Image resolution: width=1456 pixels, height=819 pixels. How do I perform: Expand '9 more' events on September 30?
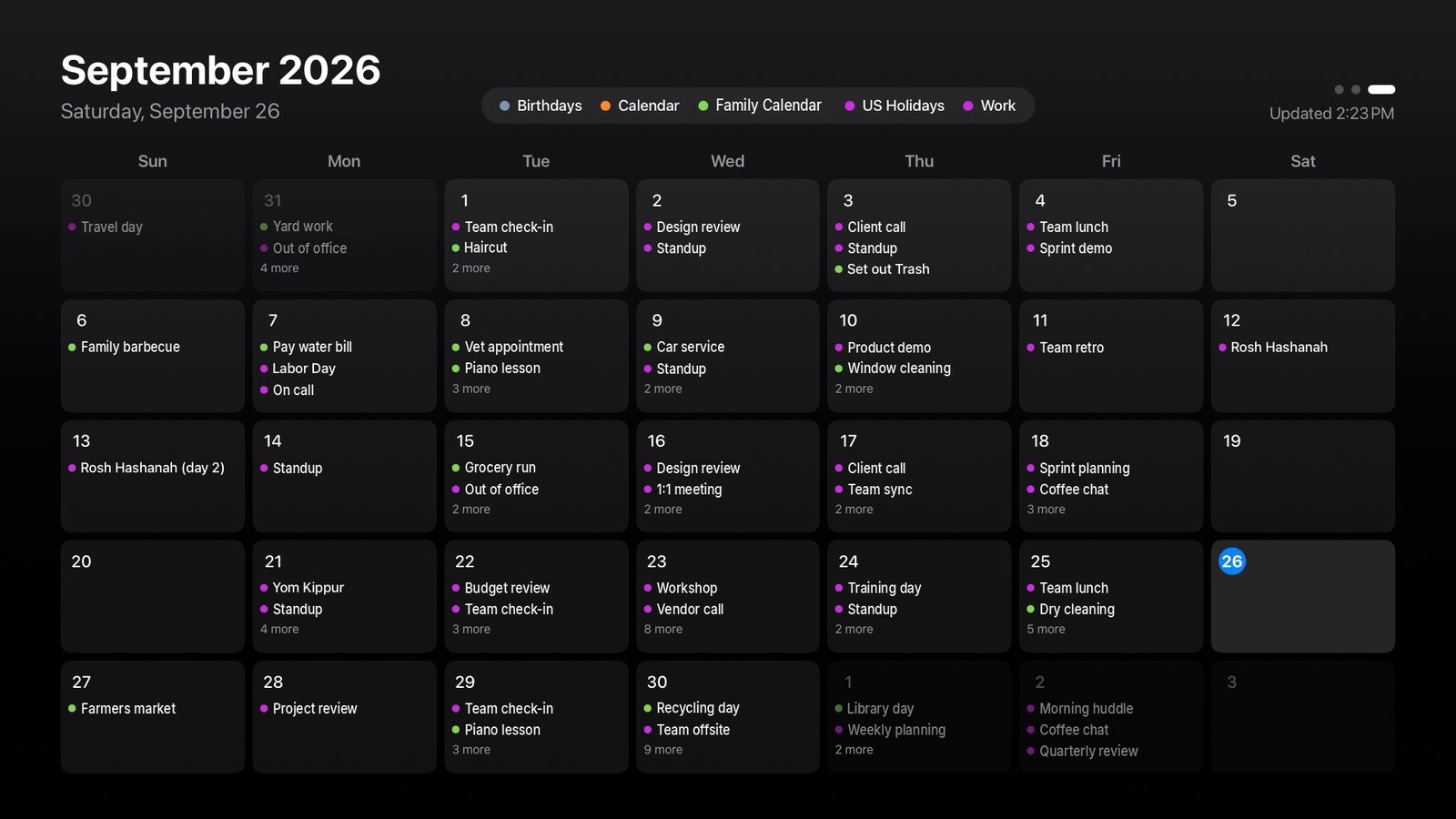click(x=663, y=750)
